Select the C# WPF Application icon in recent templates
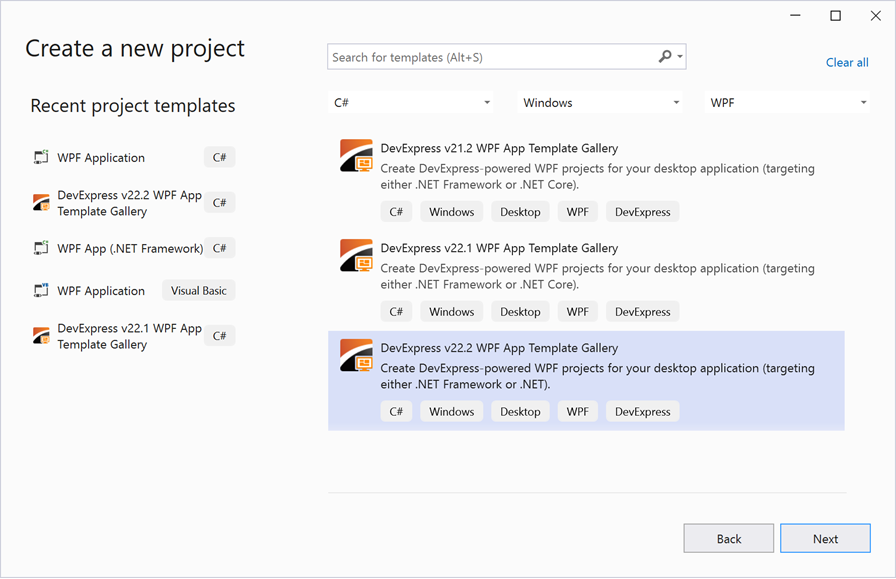The image size is (896, 579). click(41, 157)
